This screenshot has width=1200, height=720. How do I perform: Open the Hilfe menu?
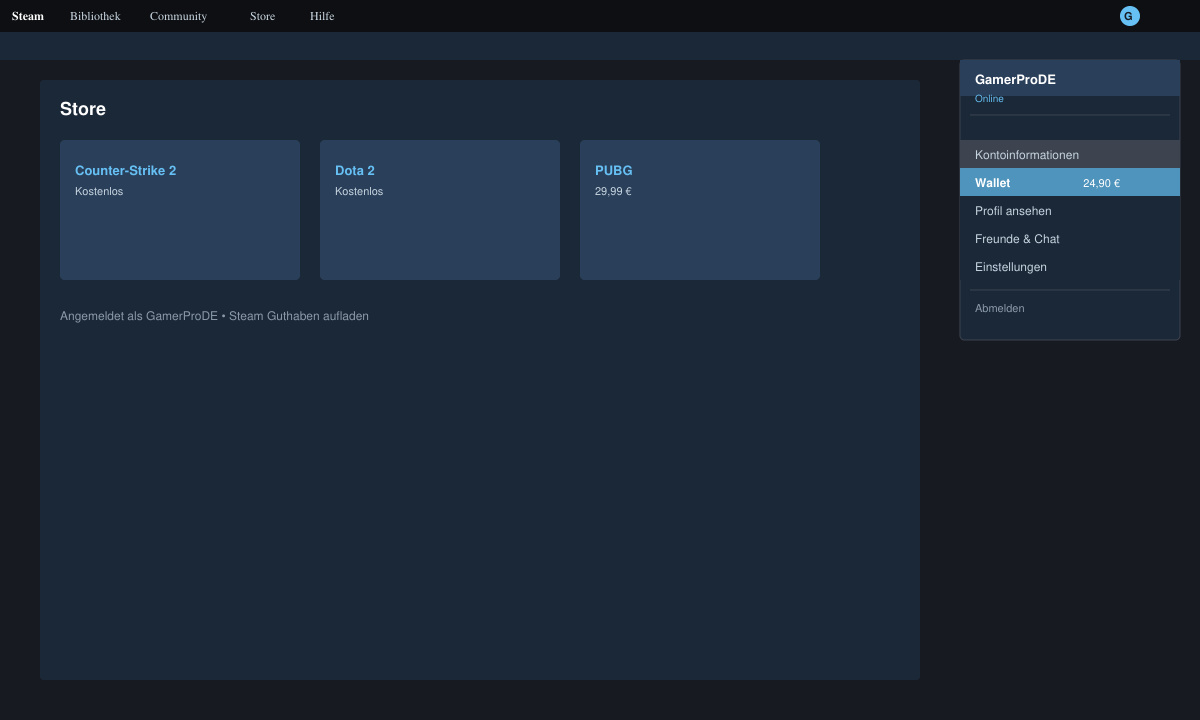[322, 16]
